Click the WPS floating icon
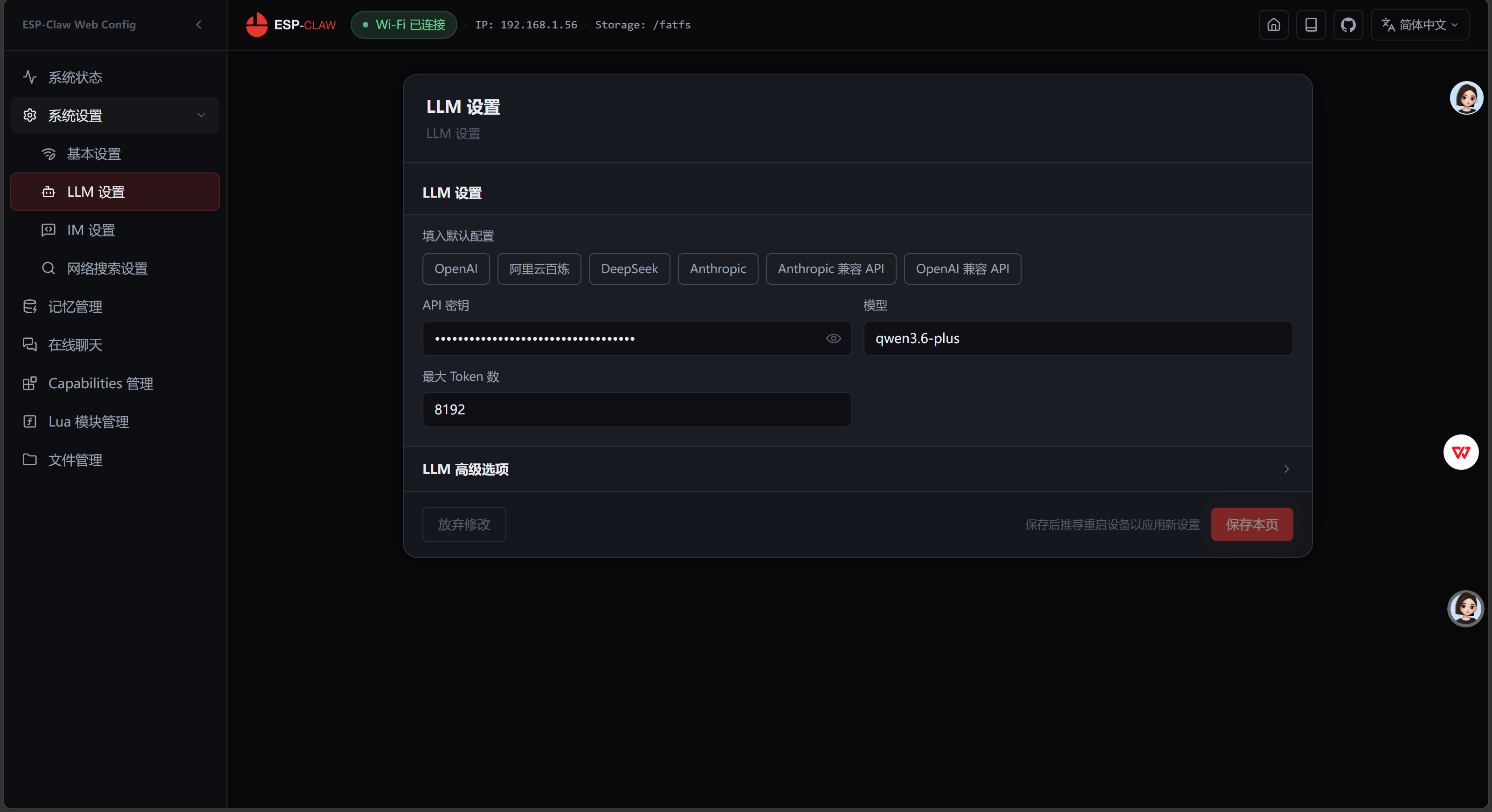1492x812 pixels. click(x=1461, y=452)
